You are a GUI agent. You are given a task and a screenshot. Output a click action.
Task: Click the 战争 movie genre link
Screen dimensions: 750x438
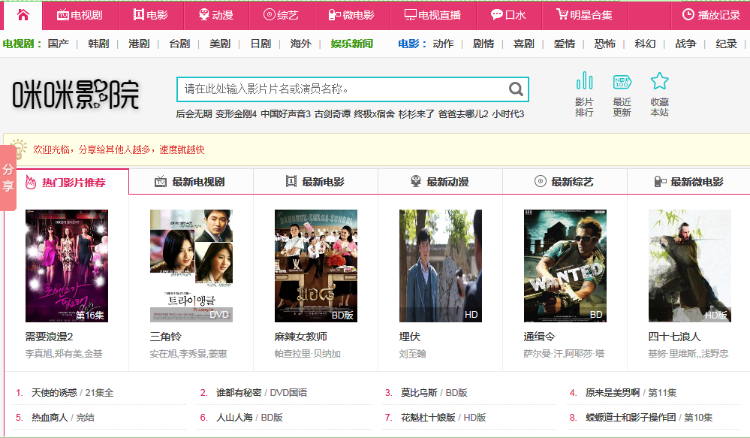[685, 44]
